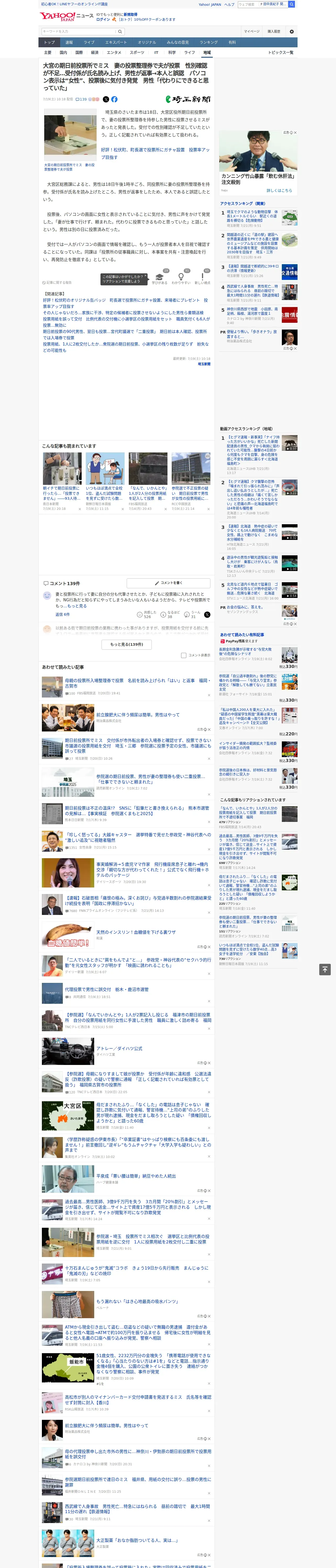Click the top header web search button
Viewport: 336px width, 1568px height.
[x=292, y=4]
